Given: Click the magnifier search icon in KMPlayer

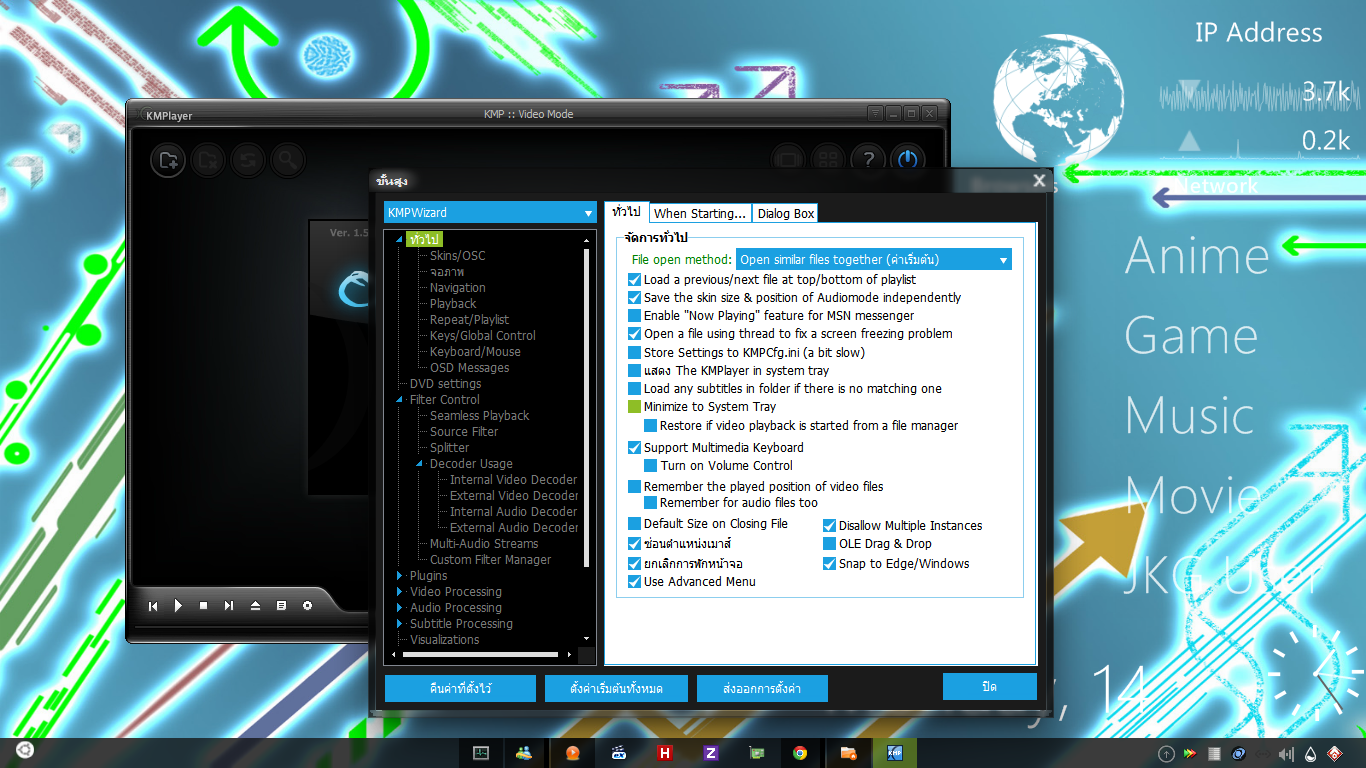Looking at the screenshot, I should [x=288, y=160].
